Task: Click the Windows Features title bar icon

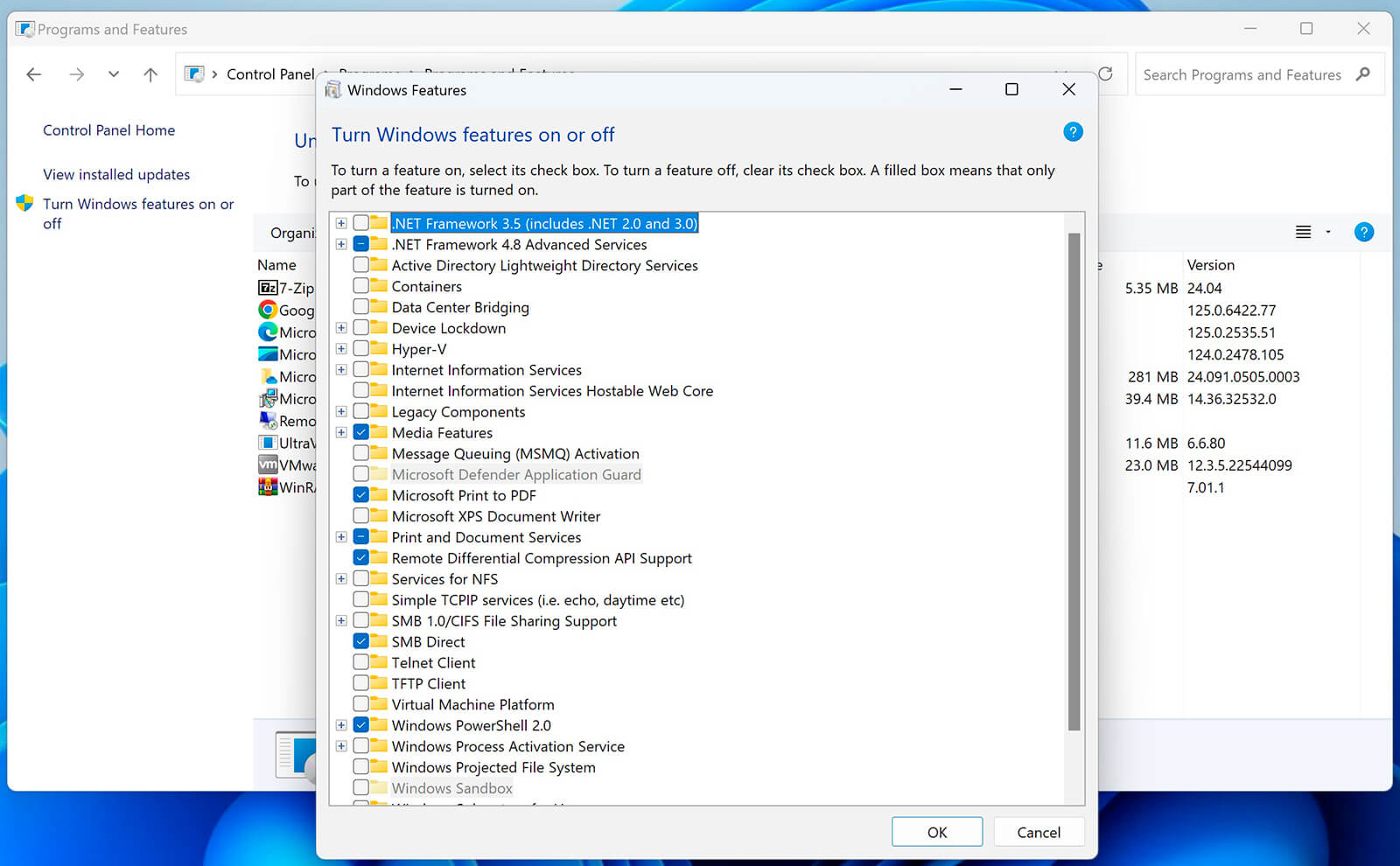Action: (x=332, y=90)
